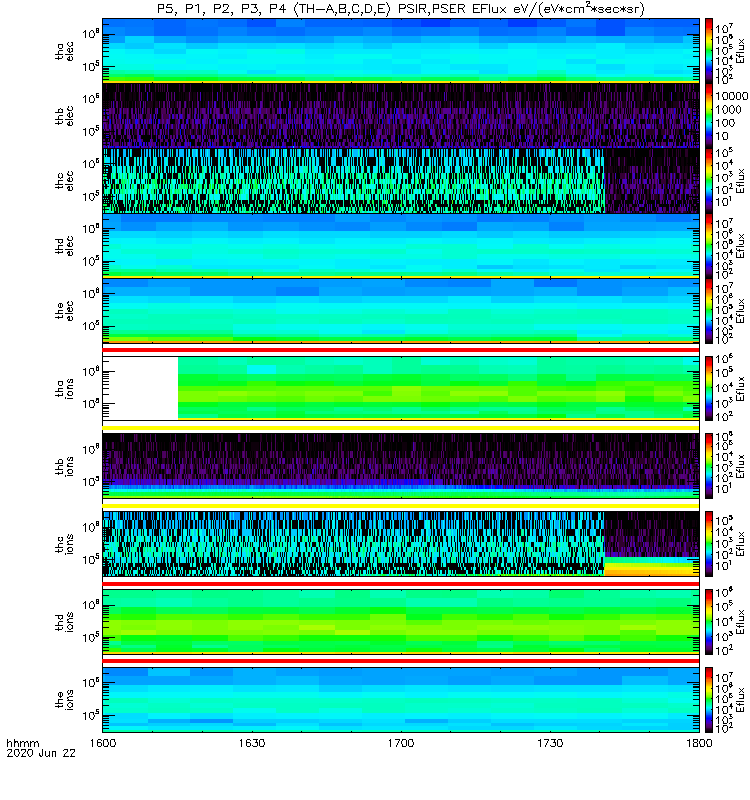Click the 1700 time axis label
Screen dimensions: 750x800
(401, 743)
